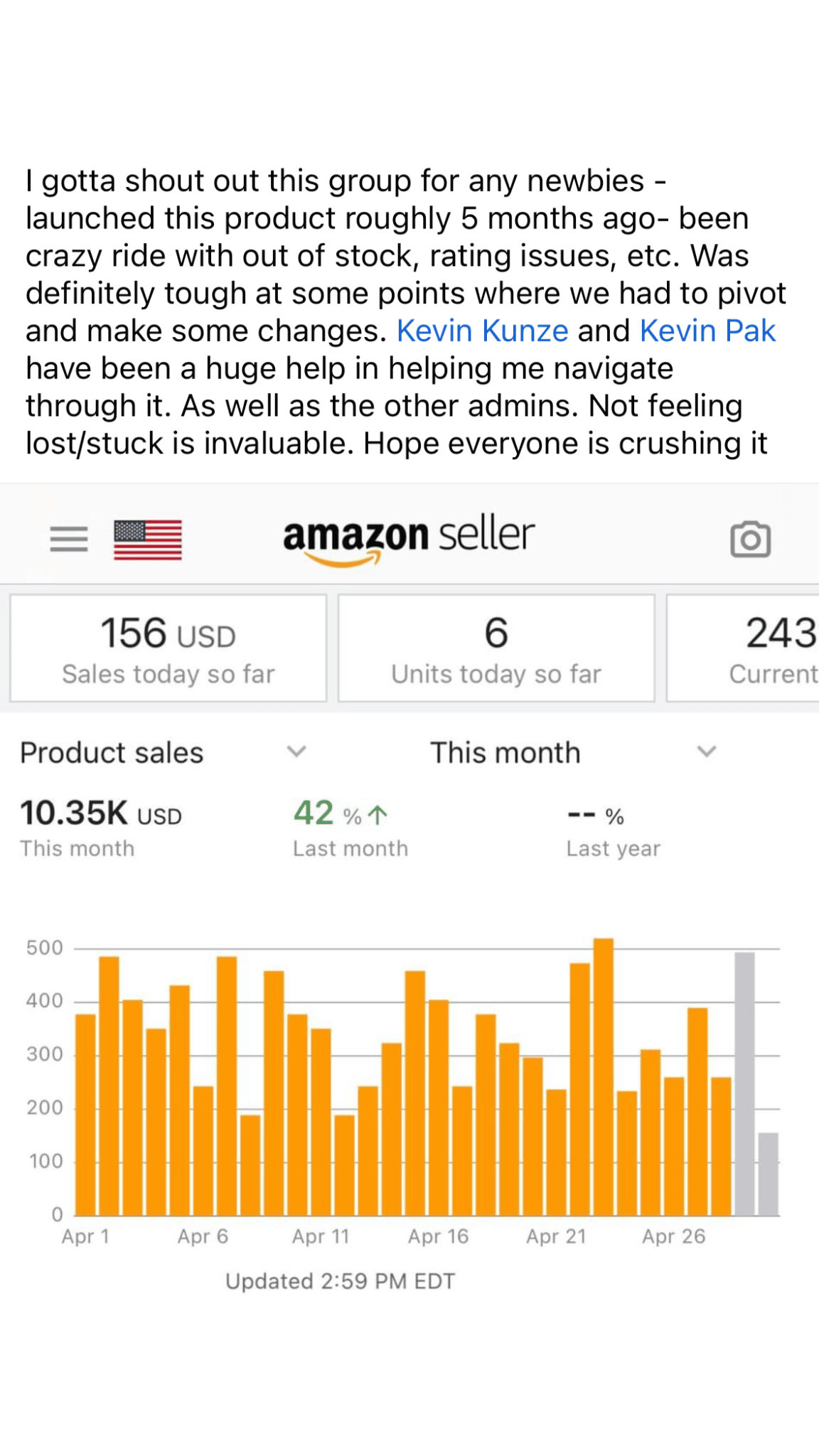
Task: Open the hamburger menu icon
Action: coord(69,539)
